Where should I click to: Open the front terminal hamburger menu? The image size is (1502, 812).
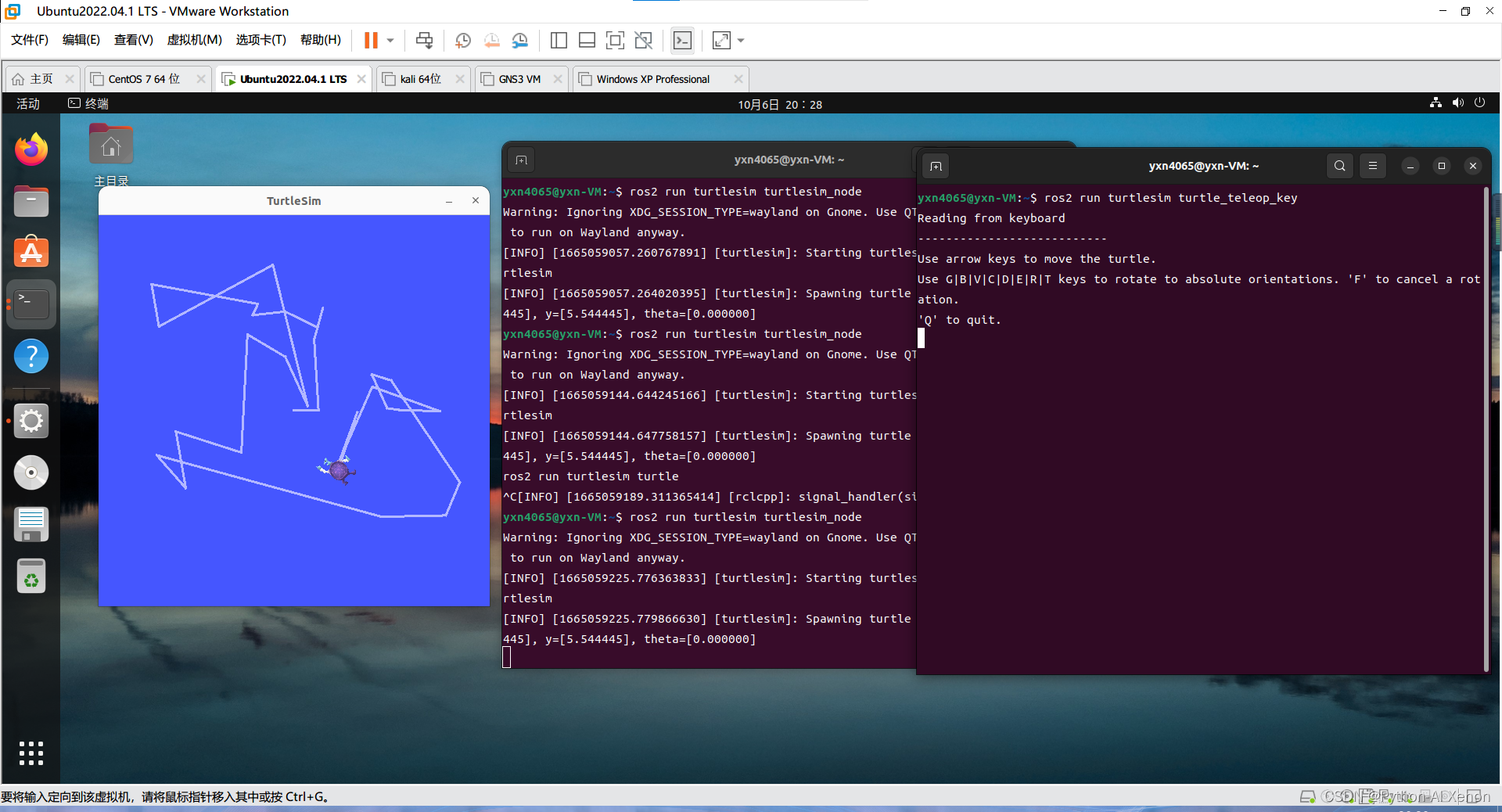[1373, 166]
